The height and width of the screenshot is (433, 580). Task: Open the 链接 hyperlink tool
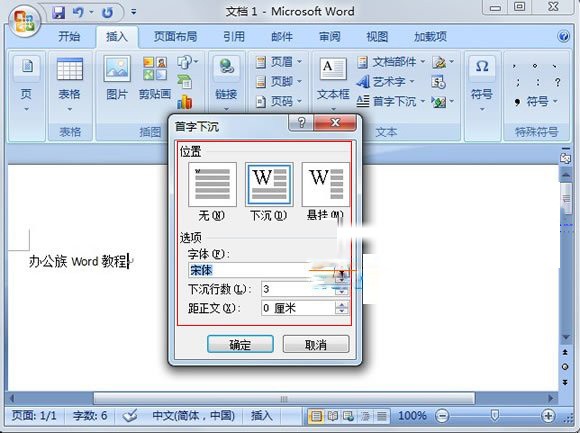[226, 84]
